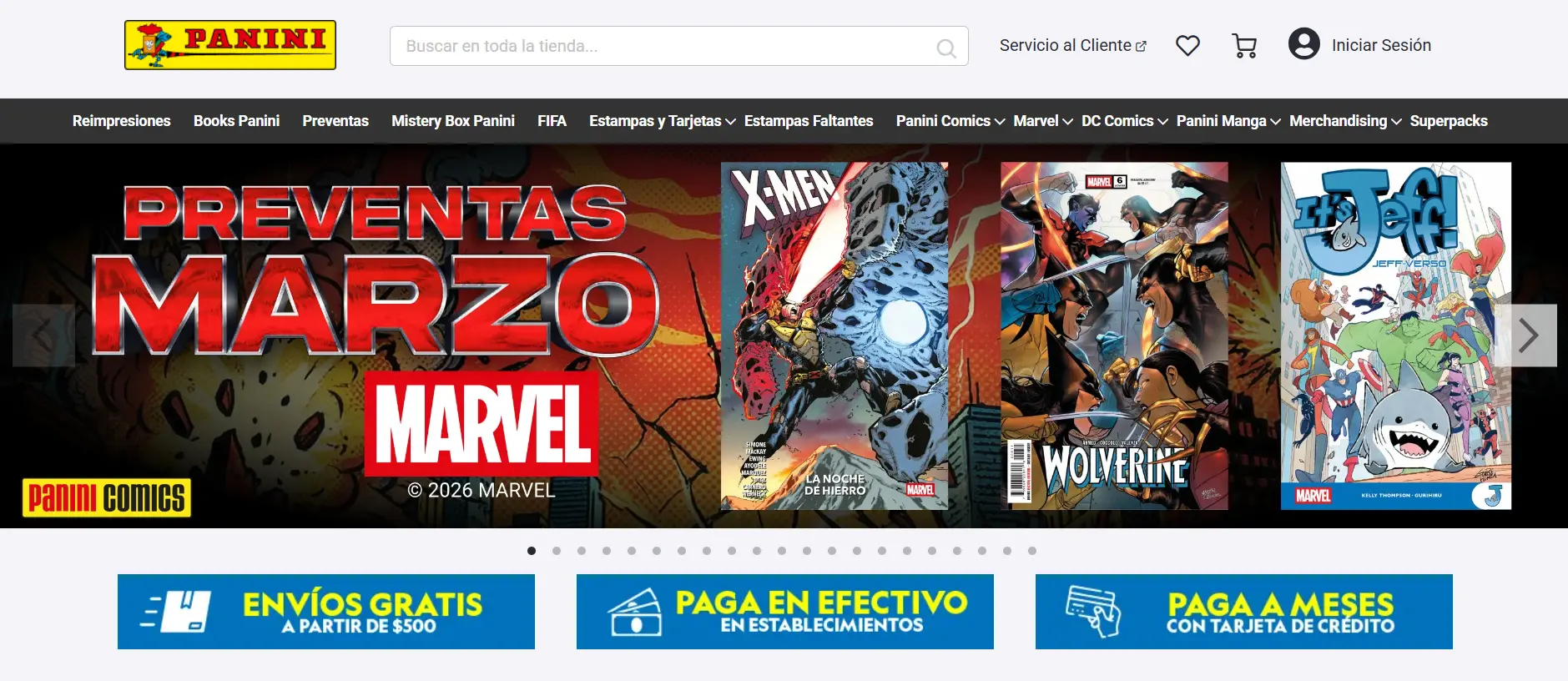The width and height of the screenshot is (1568, 681).
Task: Select the seventh carousel dot
Action: tap(682, 551)
